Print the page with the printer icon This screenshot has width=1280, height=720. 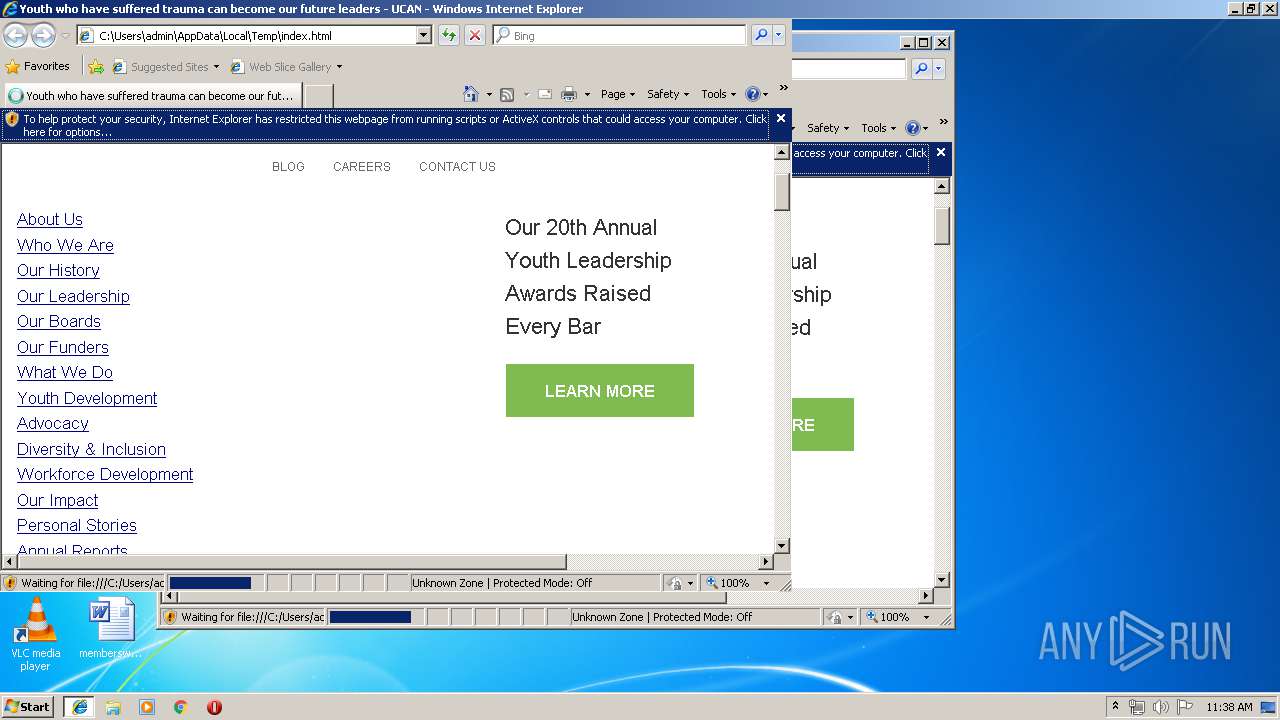click(x=569, y=94)
